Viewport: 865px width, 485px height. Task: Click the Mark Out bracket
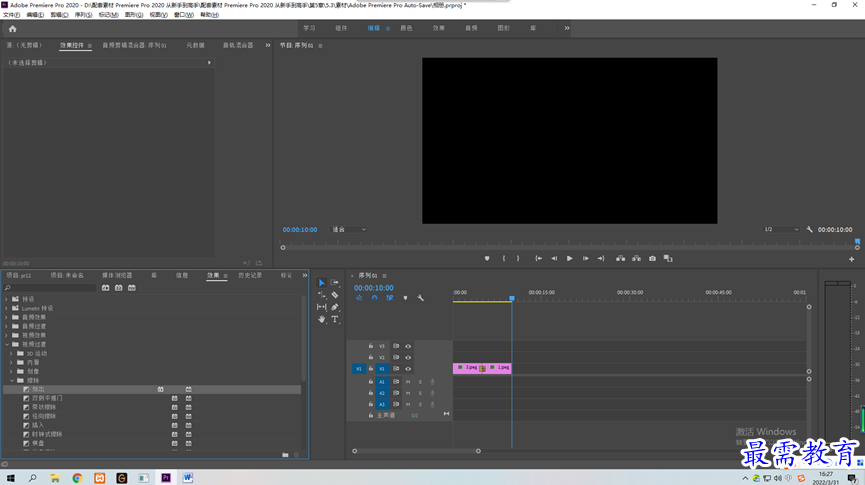518,258
